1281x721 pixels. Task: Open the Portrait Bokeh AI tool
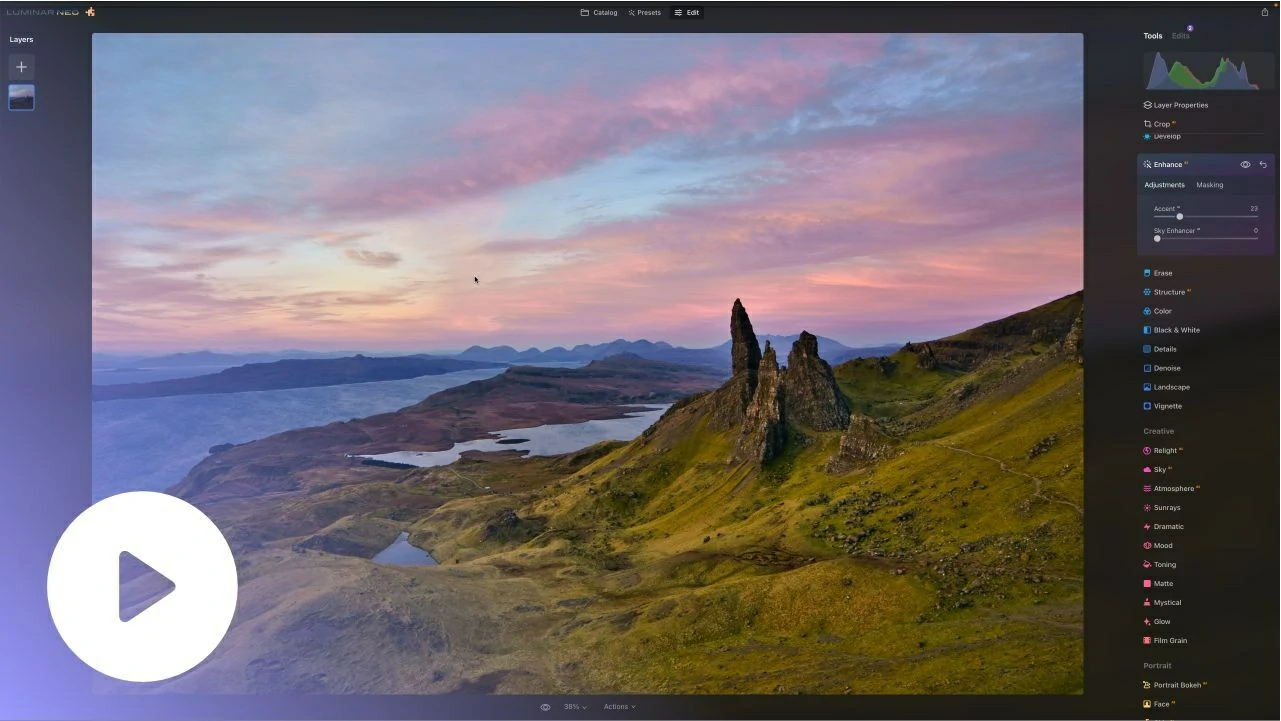tap(1175, 685)
